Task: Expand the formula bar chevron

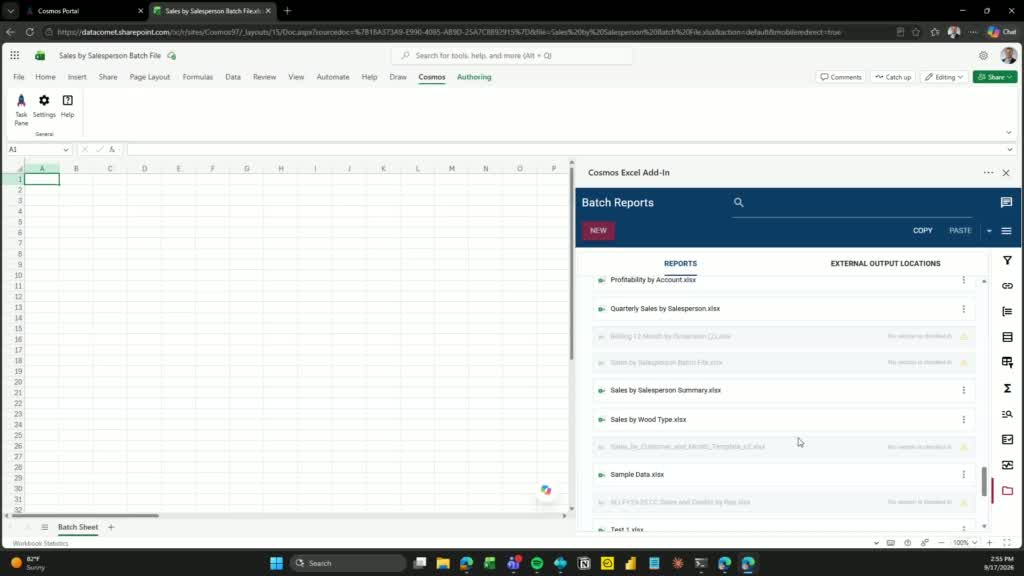Action: [1010, 150]
